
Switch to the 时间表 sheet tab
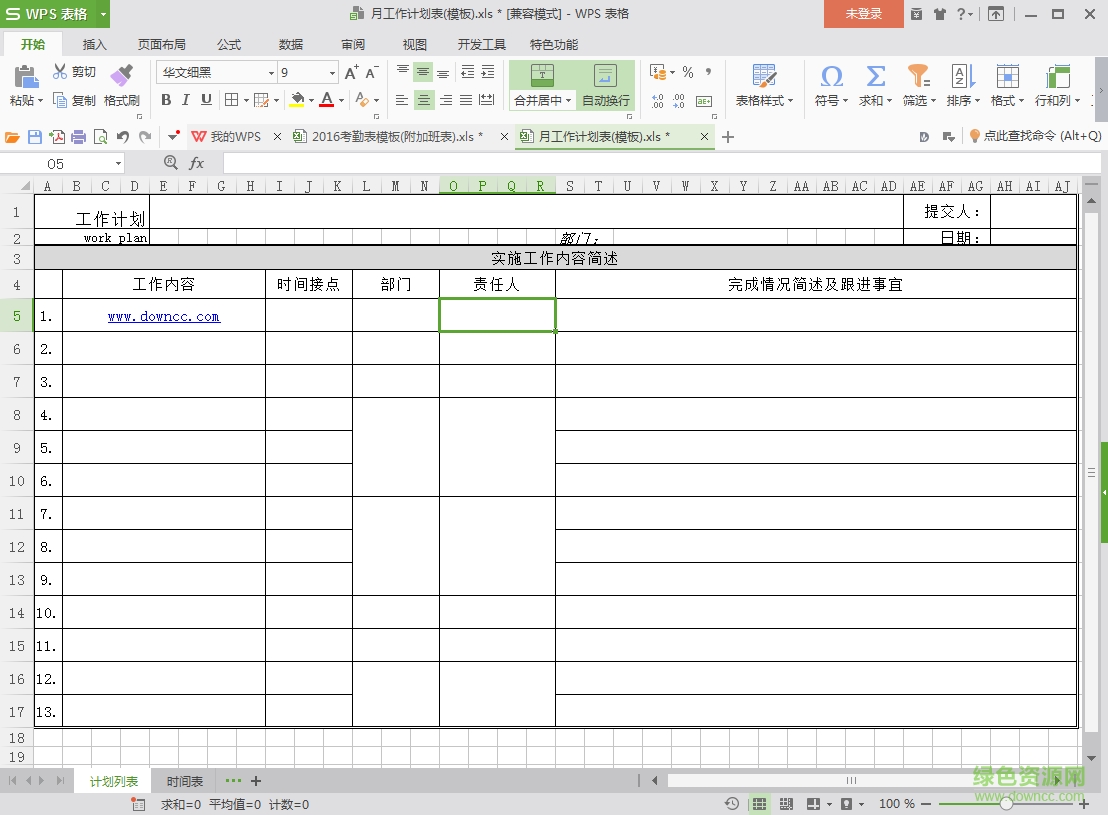point(184,781)
